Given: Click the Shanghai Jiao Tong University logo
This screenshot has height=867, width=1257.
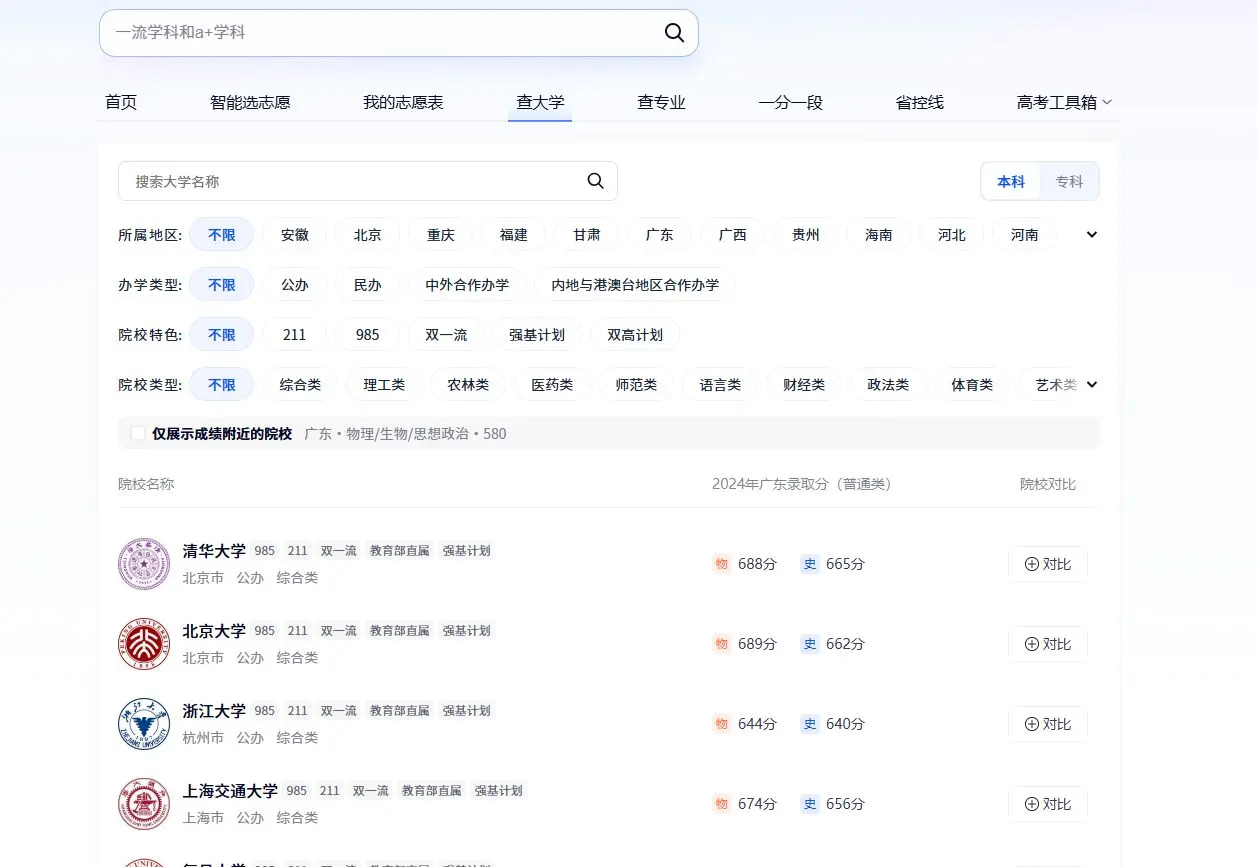Looking at the screenshot, I should 144,804.
